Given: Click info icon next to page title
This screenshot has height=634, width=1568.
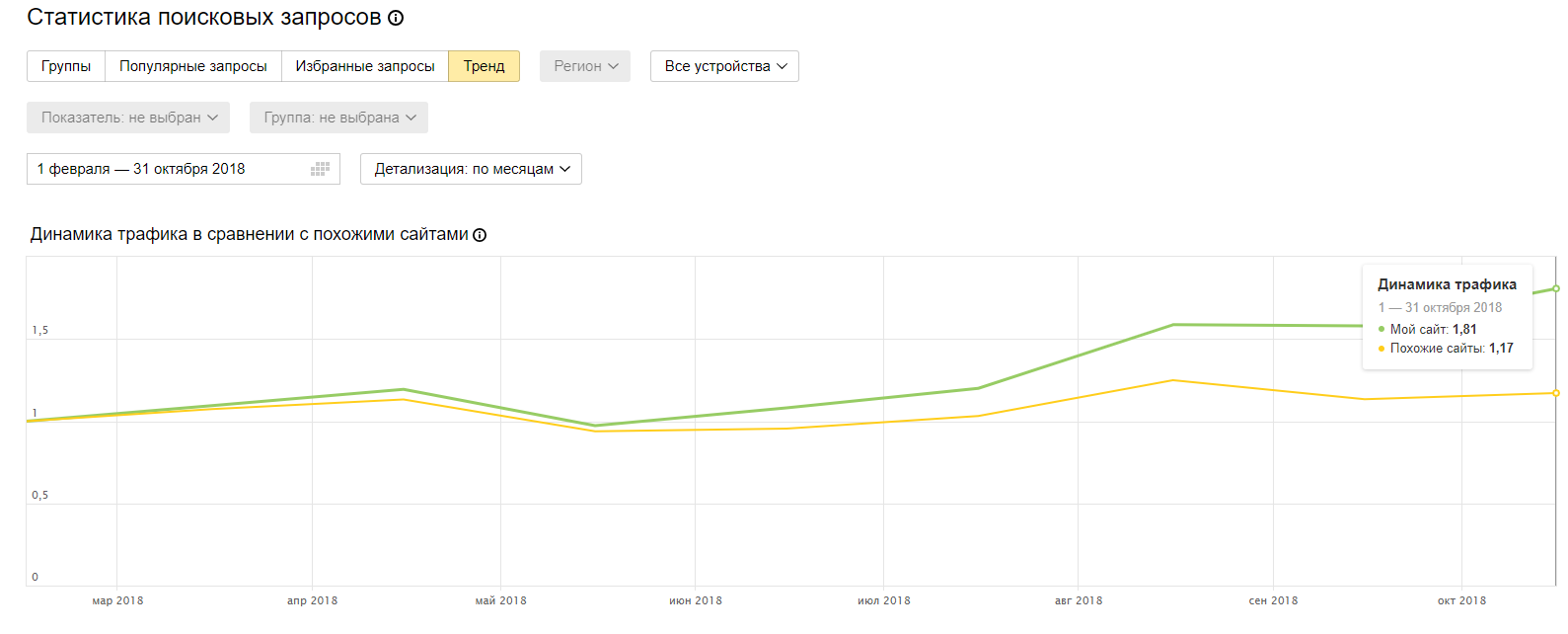Looking at the screenshot, I should point(396,18).
